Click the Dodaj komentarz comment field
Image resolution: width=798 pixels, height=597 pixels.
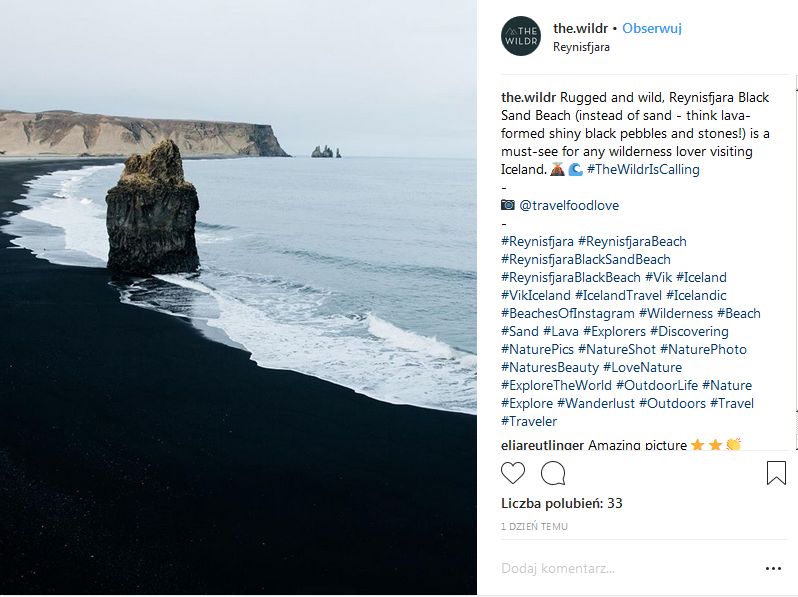pyautogui.click(x=620, y=568)
